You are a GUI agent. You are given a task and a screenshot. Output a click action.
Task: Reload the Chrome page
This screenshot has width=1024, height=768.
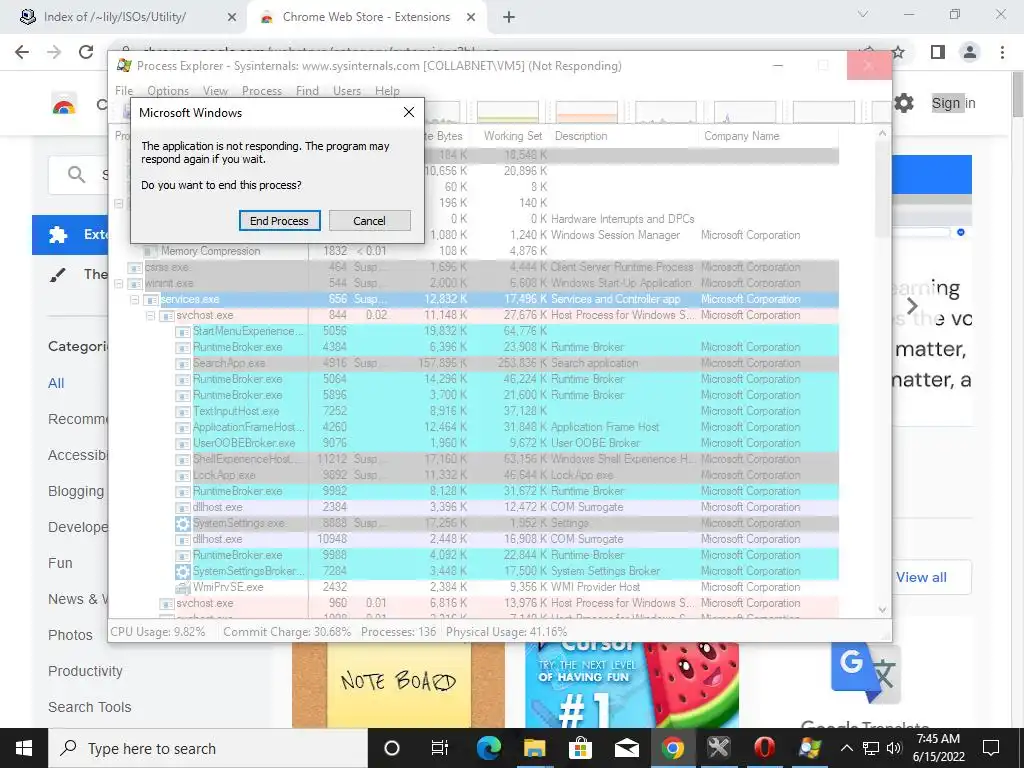(86, 52)
